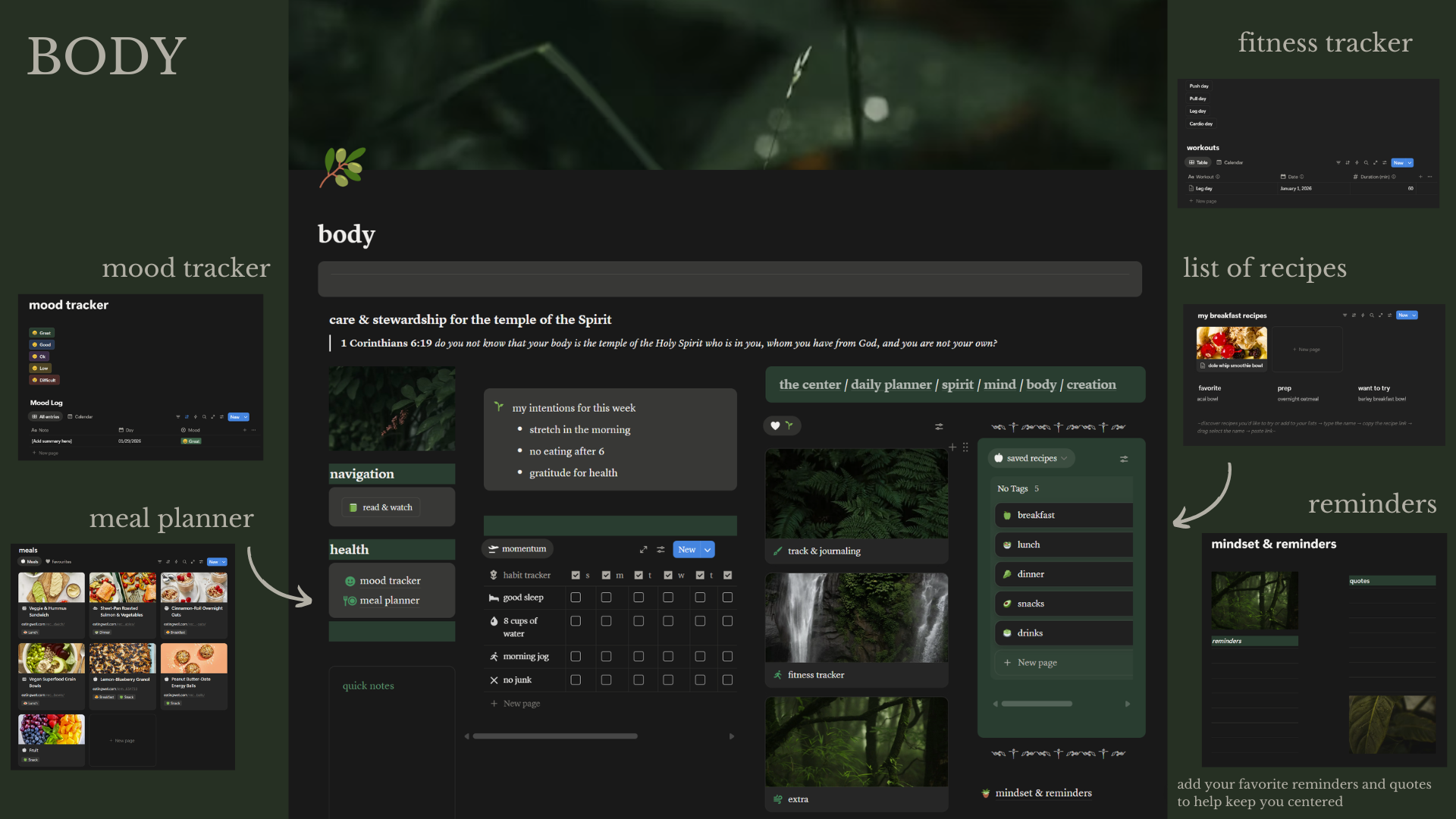
Task: Expand the momentum database to full page
Action: (643, 550)
